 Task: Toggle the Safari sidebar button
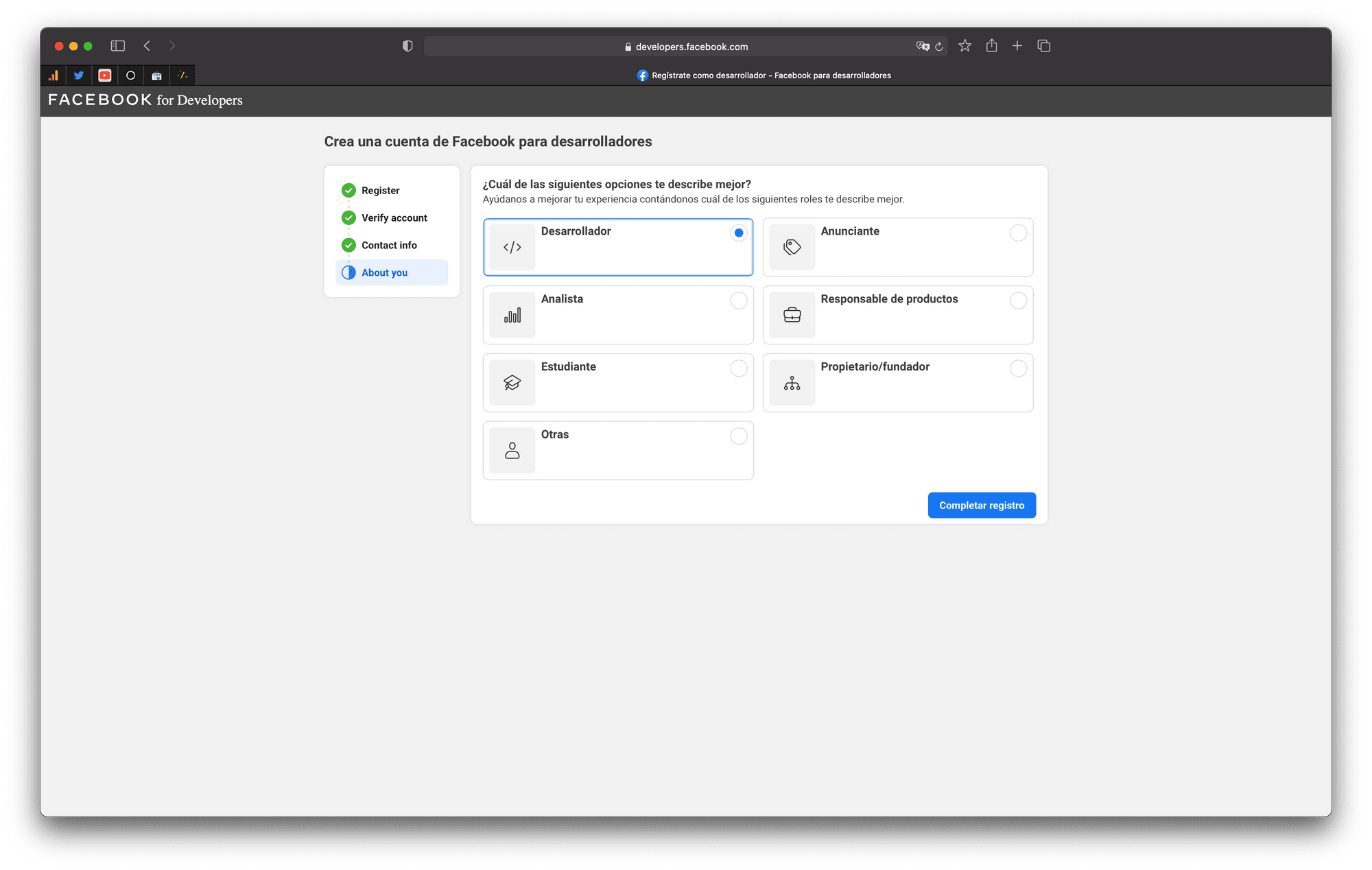pos(118,46)
